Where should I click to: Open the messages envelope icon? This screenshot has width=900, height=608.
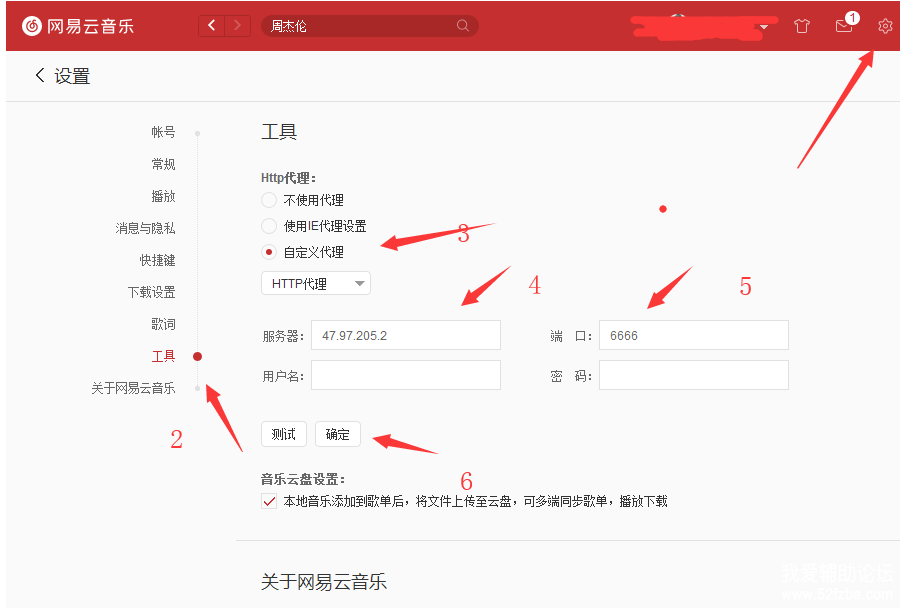point(844,26)
